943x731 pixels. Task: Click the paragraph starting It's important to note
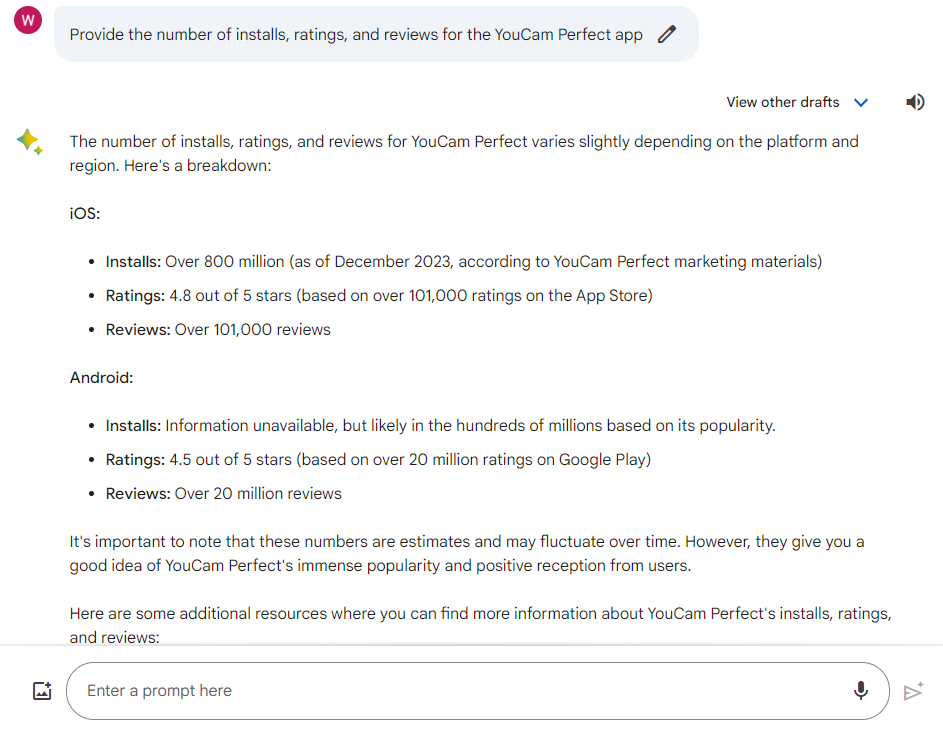pyautogui.click(x=467, y=554)
